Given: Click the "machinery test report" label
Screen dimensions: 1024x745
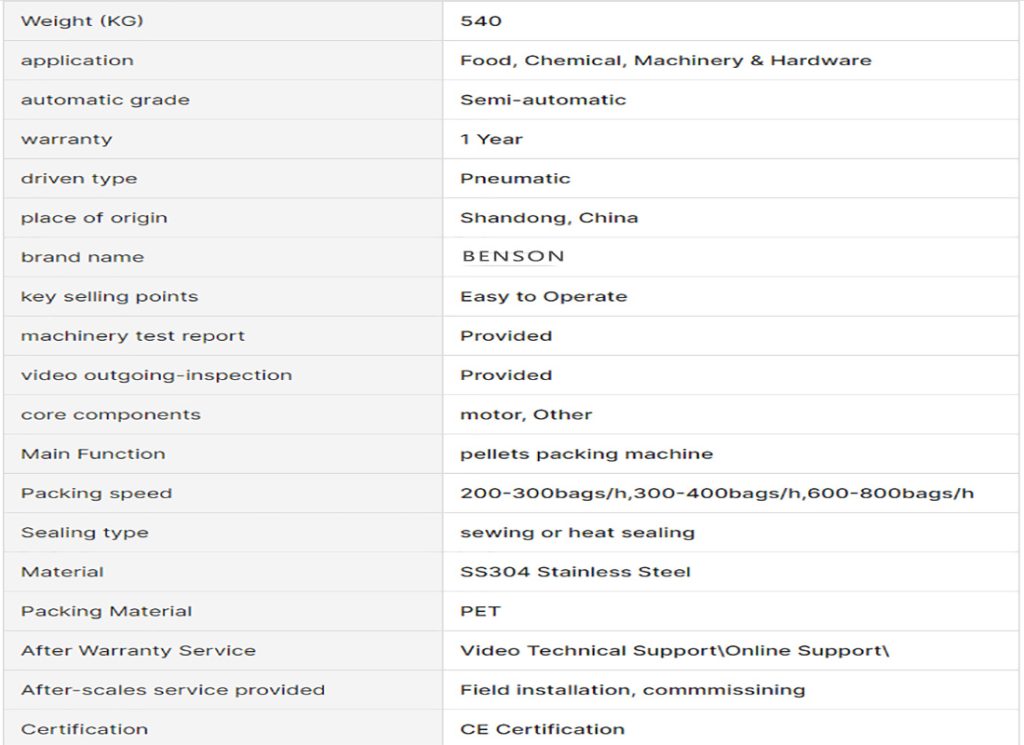Looking at the screenshot, I should pyautogui.click(x=133, y=336).
